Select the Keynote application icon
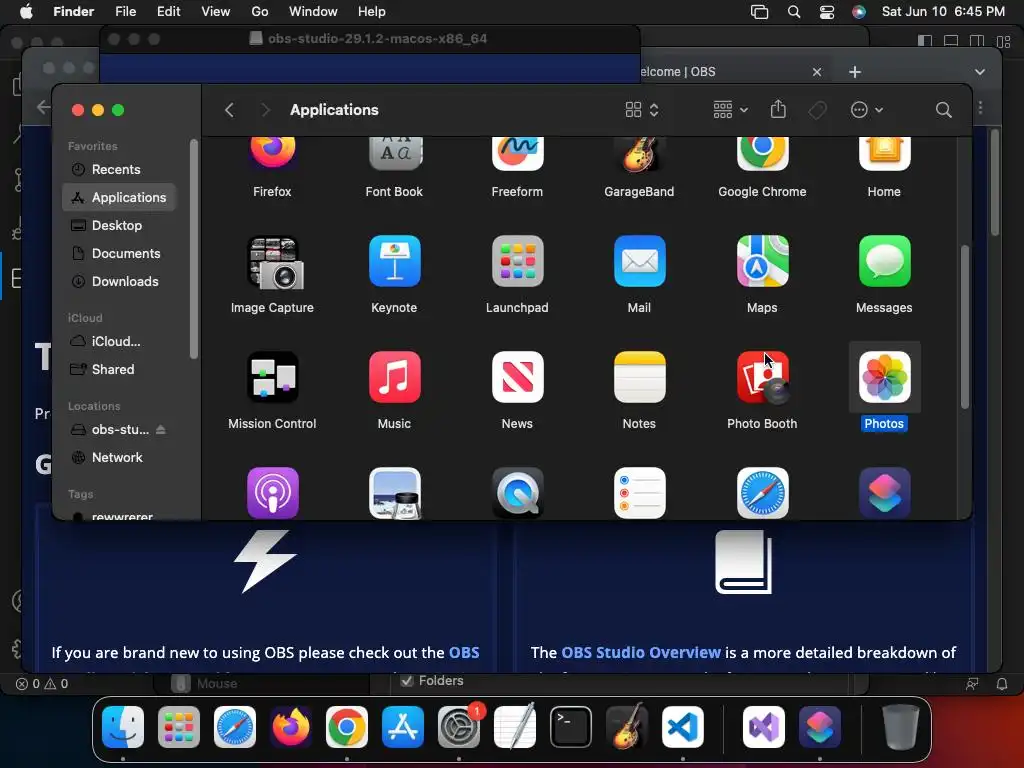1024x768 pixels. point(394,261)
